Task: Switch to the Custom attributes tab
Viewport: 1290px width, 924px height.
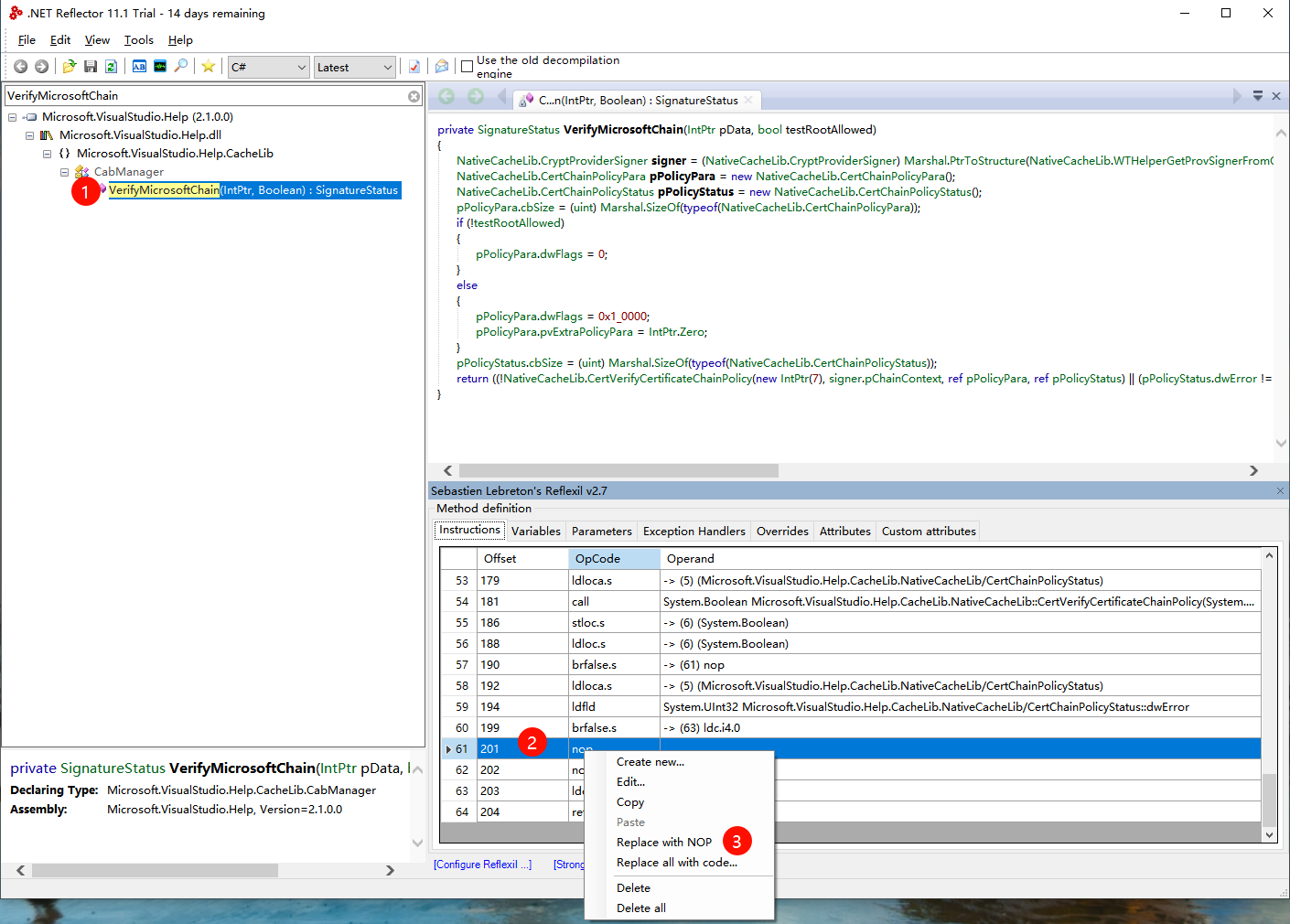Action: coord(929,531)
